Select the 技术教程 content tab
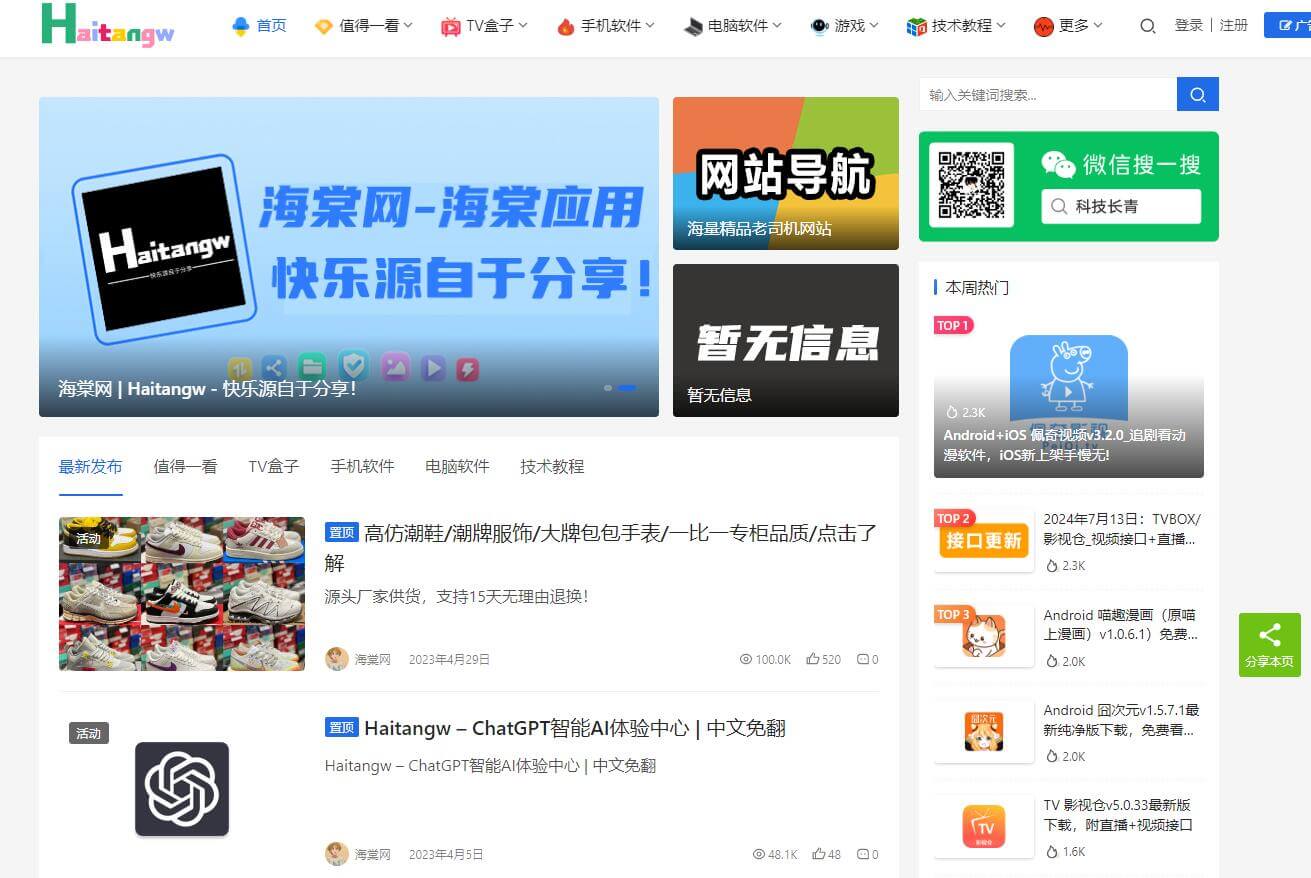The height and width of the screenshot is (878, 1311). click(552, 466)
